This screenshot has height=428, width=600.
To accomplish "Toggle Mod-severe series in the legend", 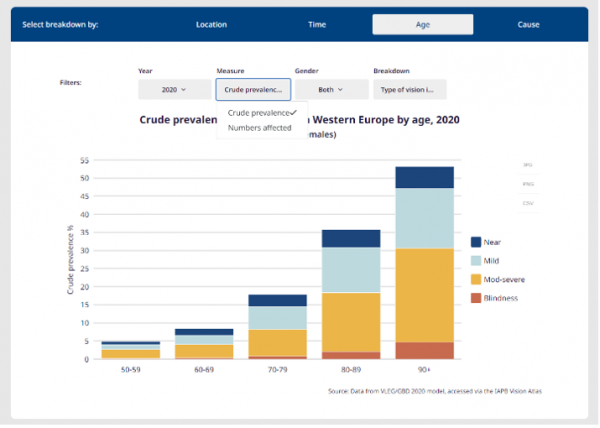I will [x=497, y=280].
